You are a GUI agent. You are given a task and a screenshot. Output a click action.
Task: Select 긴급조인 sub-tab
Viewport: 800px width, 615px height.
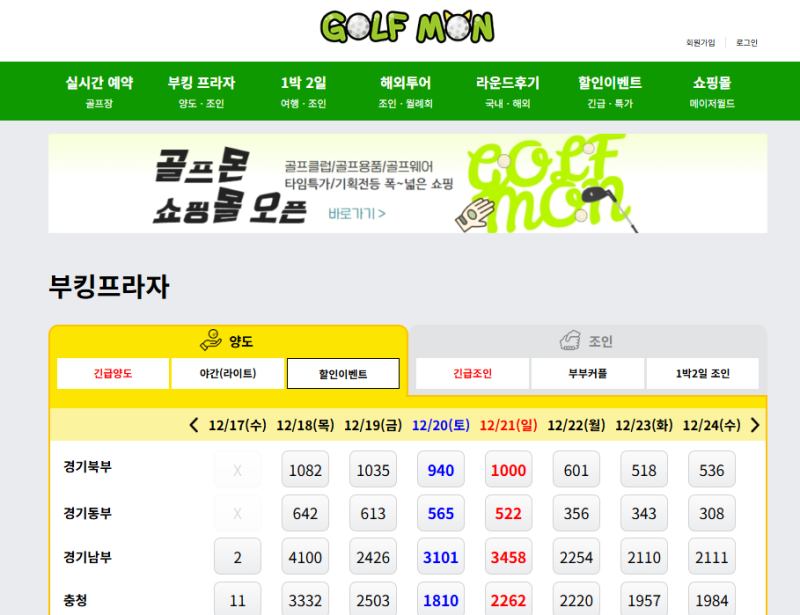472,374
